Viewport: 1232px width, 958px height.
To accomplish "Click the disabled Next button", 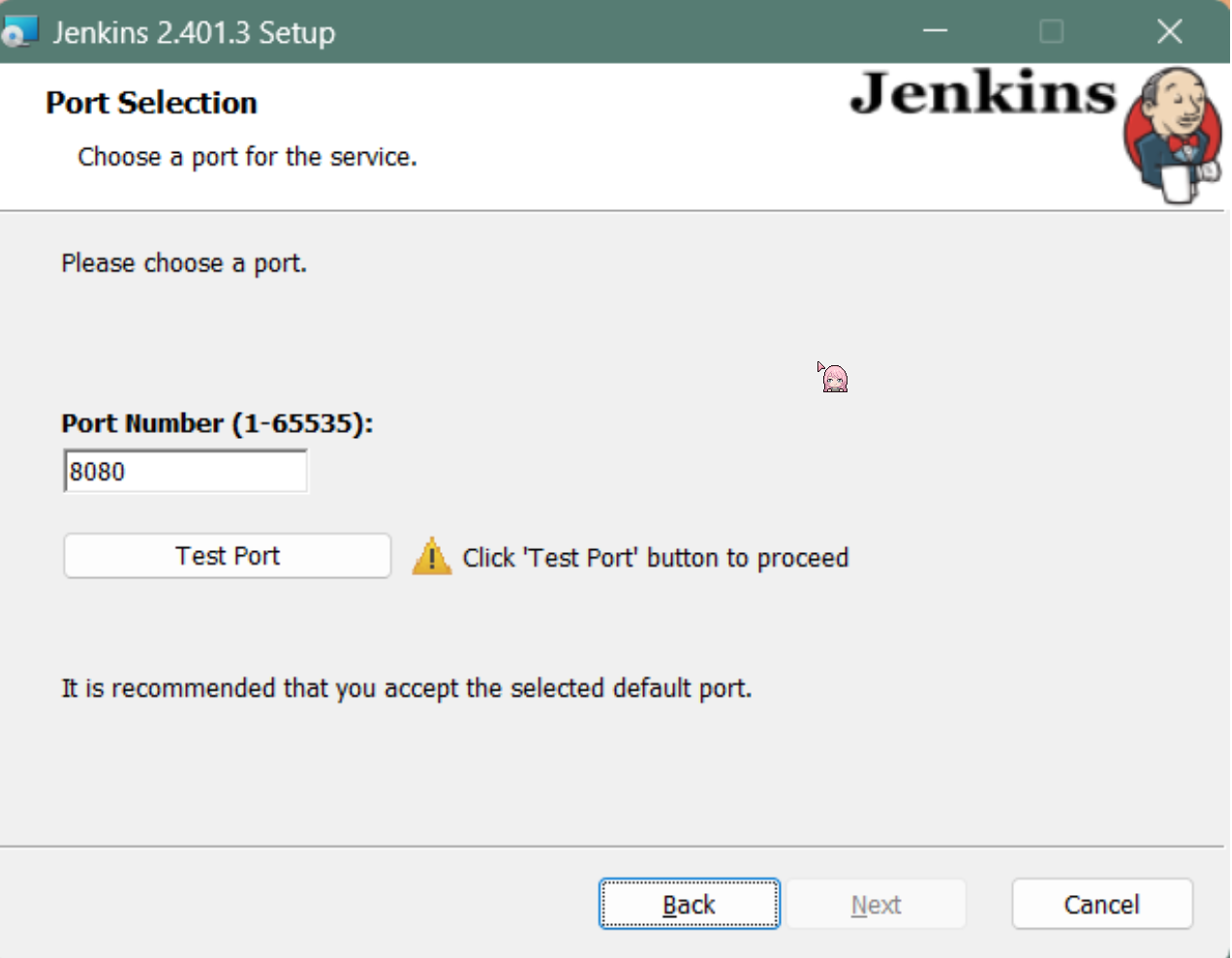I will coord(876,905).
